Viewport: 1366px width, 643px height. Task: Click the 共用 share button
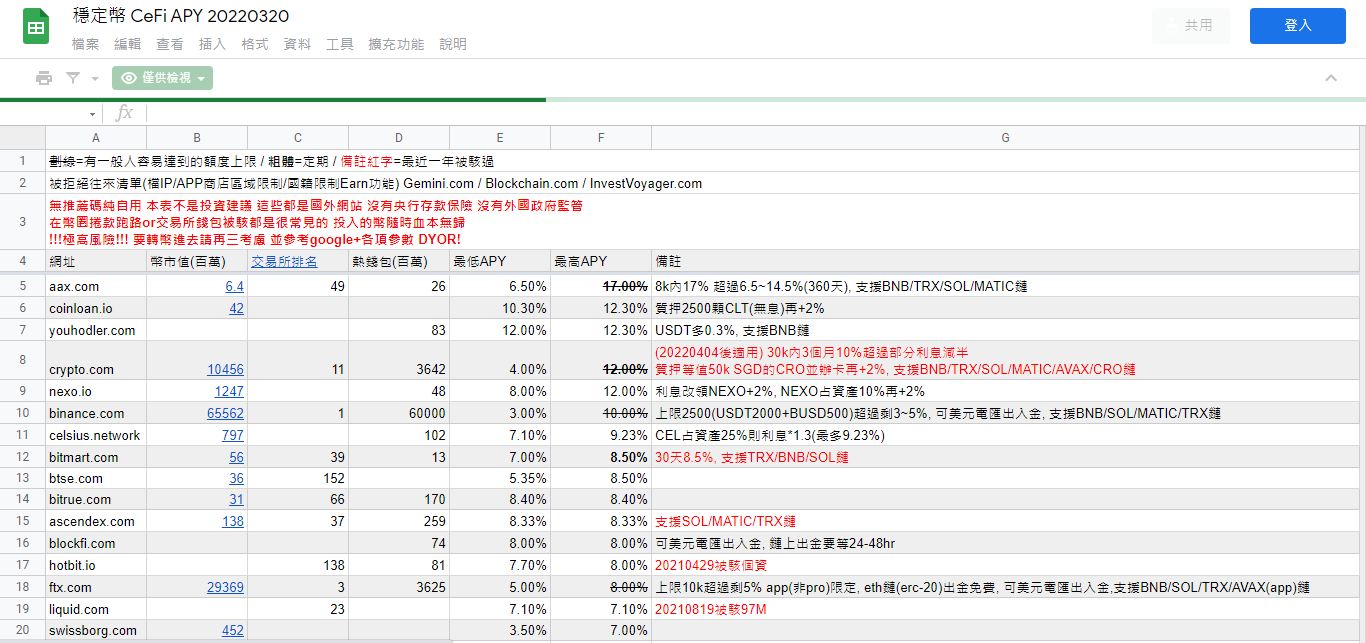coord(1191,26)
